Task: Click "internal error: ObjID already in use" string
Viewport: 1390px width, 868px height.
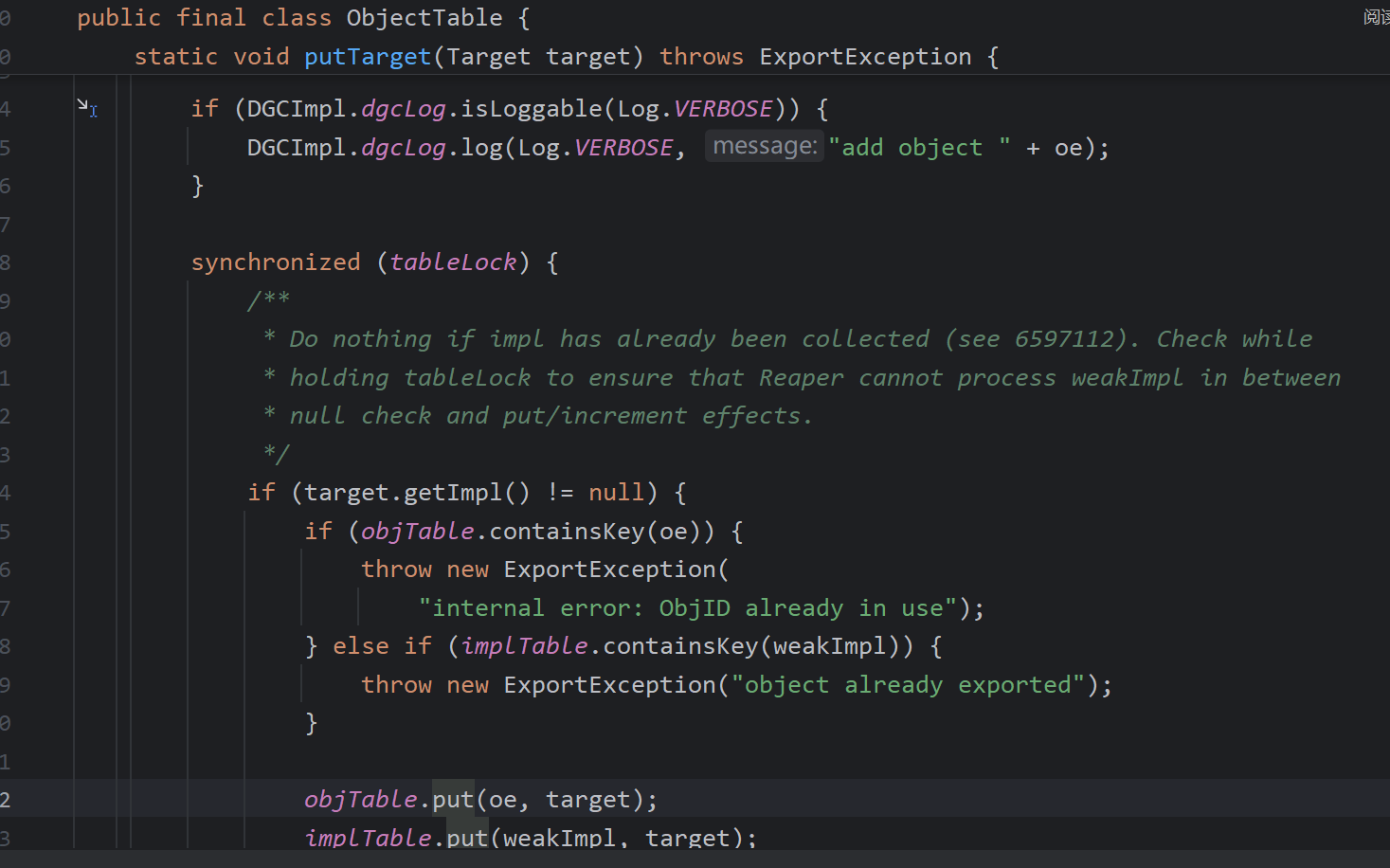Action: 688,608
